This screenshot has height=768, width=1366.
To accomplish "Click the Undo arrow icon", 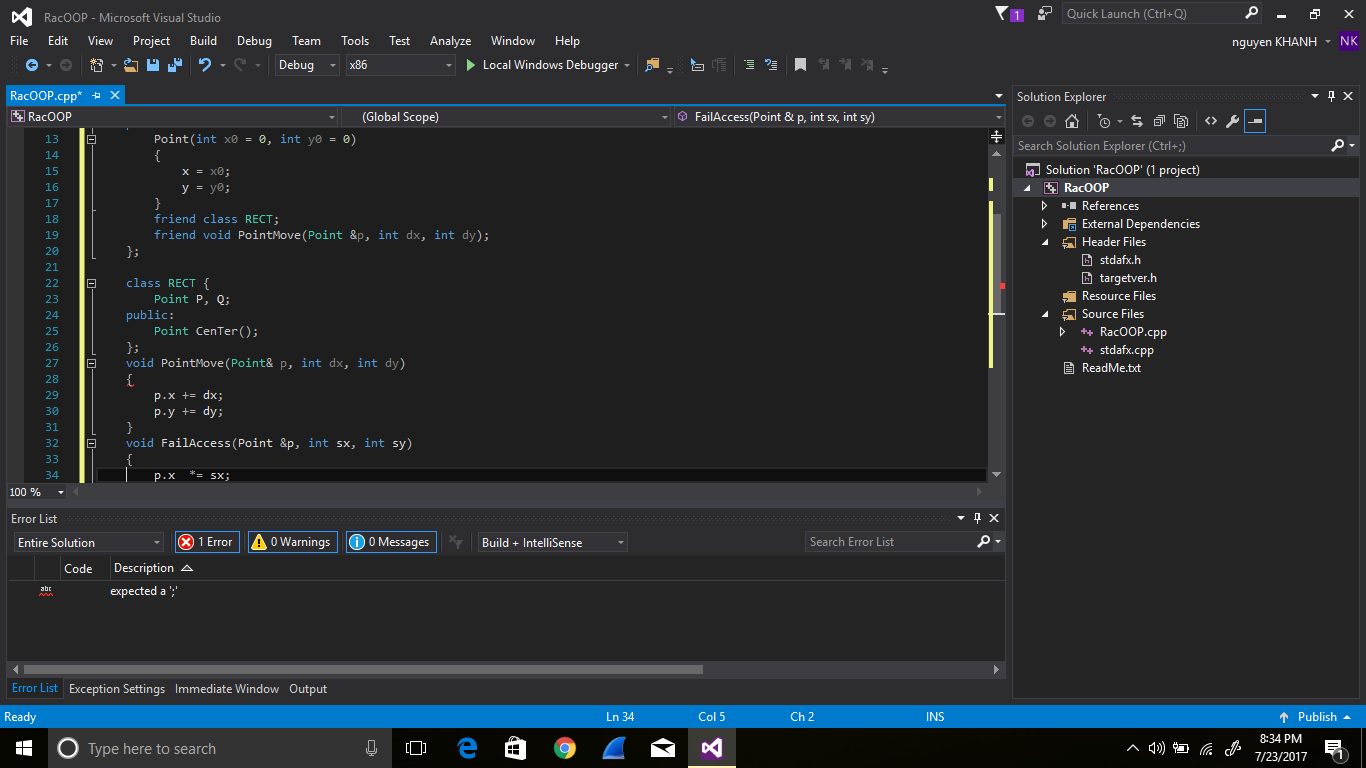I will pos(204,65).
